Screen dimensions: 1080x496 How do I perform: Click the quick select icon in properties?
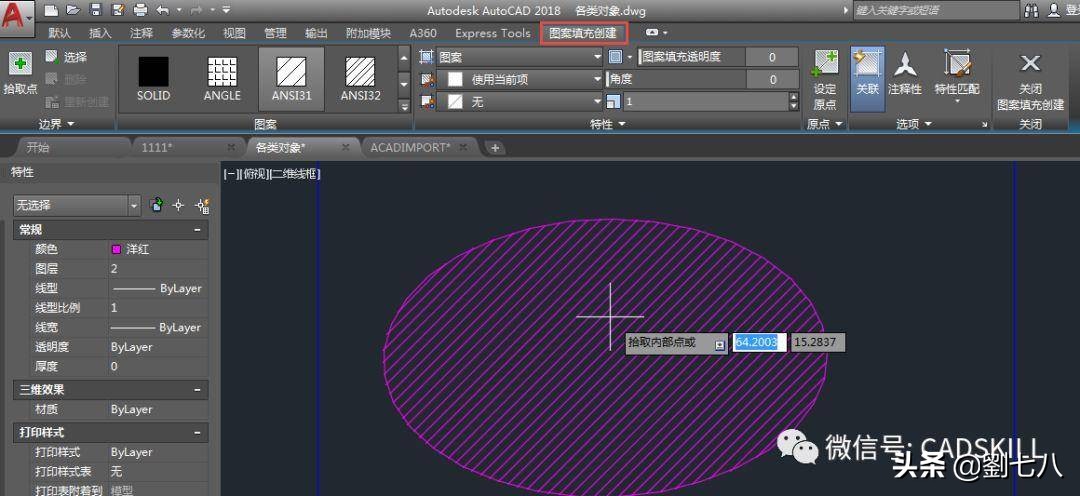click(x=202, y=205)
